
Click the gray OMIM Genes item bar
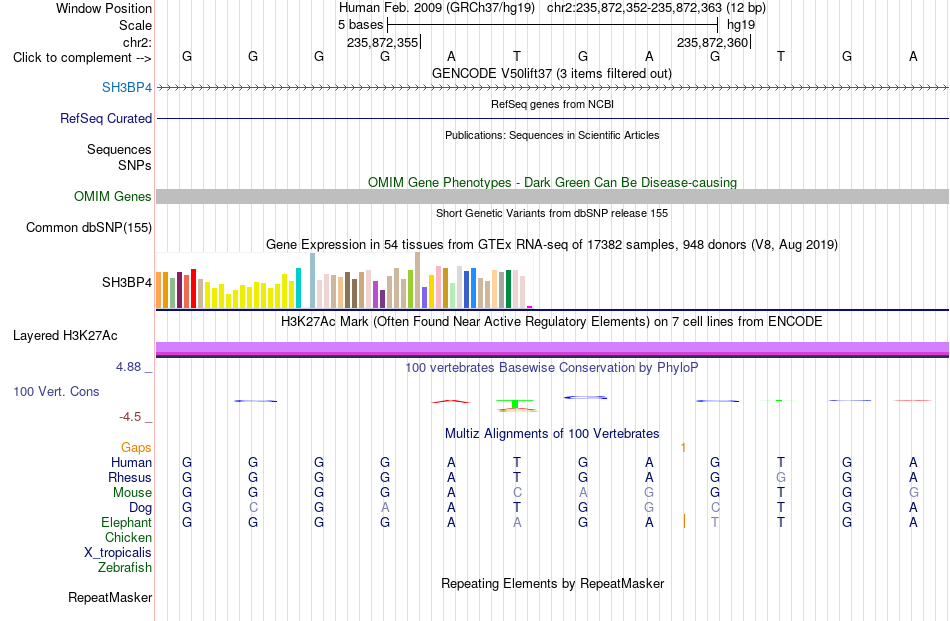(552, 196)
